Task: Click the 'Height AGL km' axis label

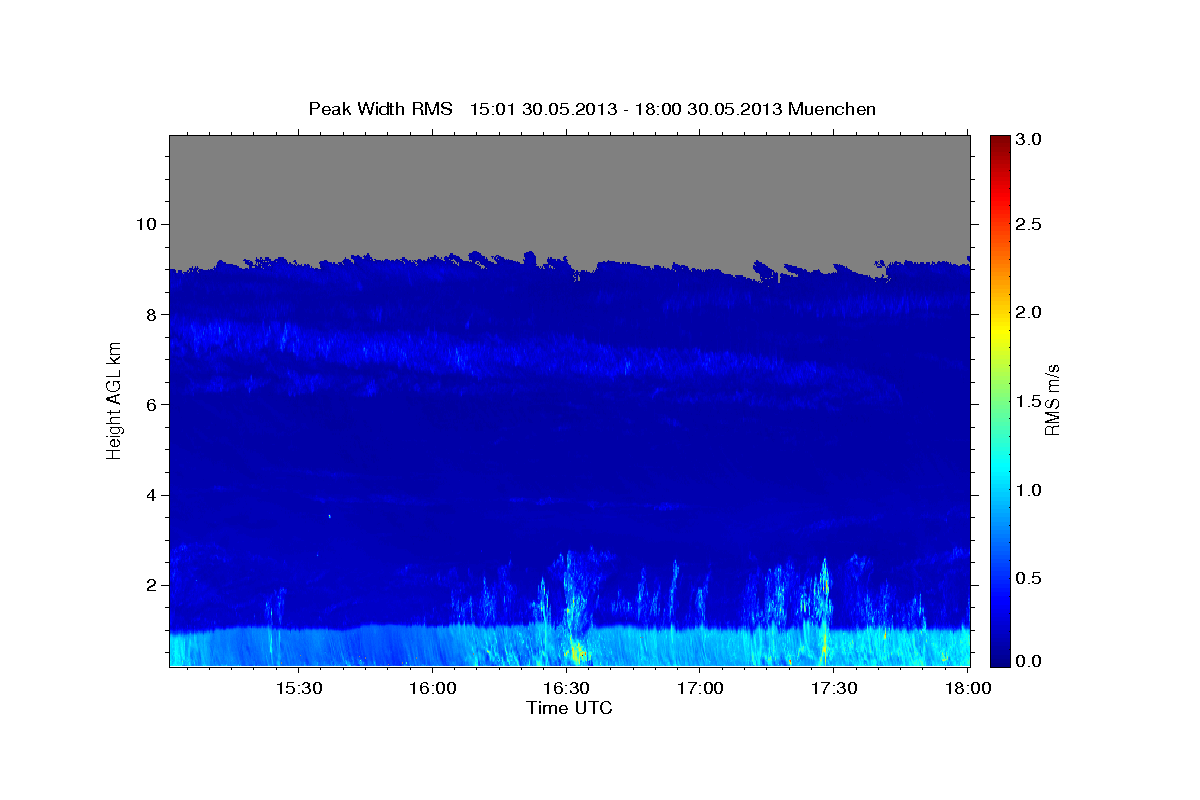Action: (115, 400)
